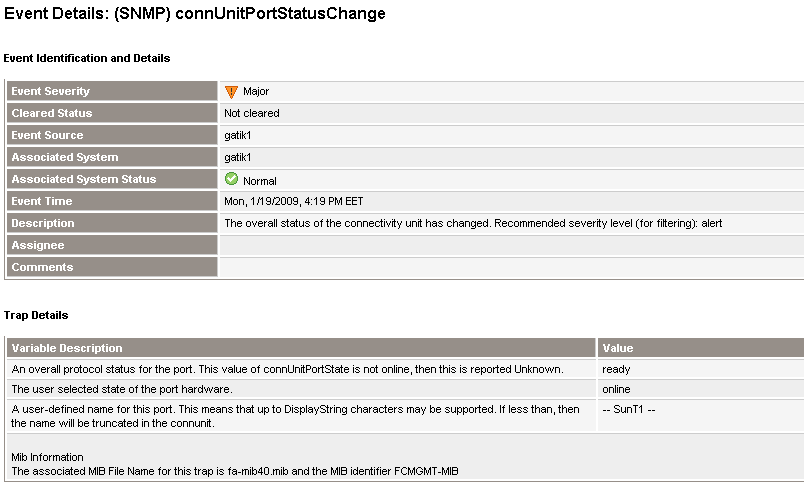Screen dimensions: 804x489
Task: Click the Mib Information text
Action: [47, 457]
